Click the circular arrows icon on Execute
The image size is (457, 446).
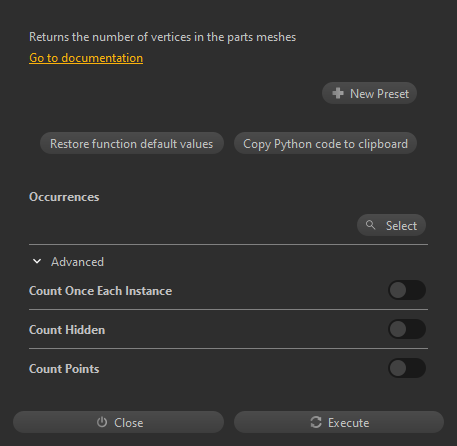click(316, 422)
